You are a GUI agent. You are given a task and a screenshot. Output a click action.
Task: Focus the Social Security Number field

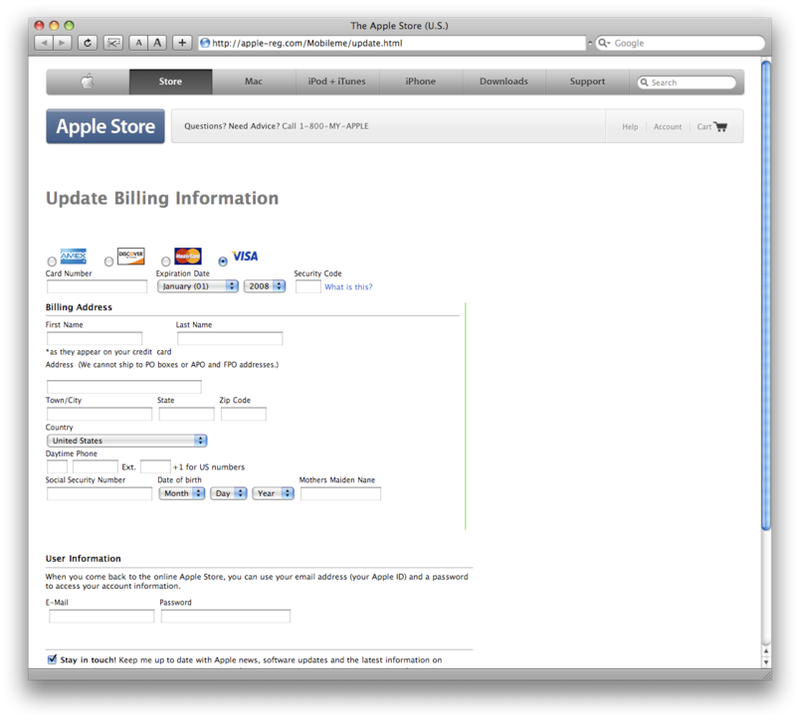(99, 493)
